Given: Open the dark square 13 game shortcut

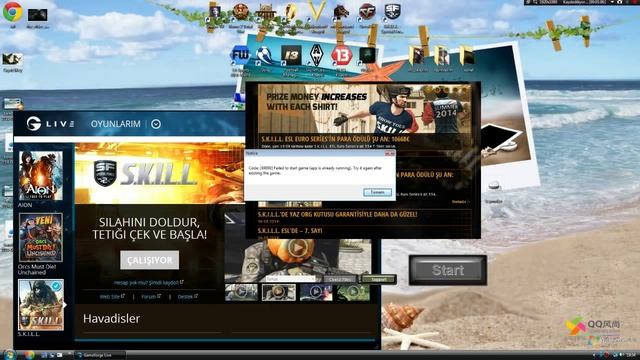Looking at the screenshot, I should 291,56.
